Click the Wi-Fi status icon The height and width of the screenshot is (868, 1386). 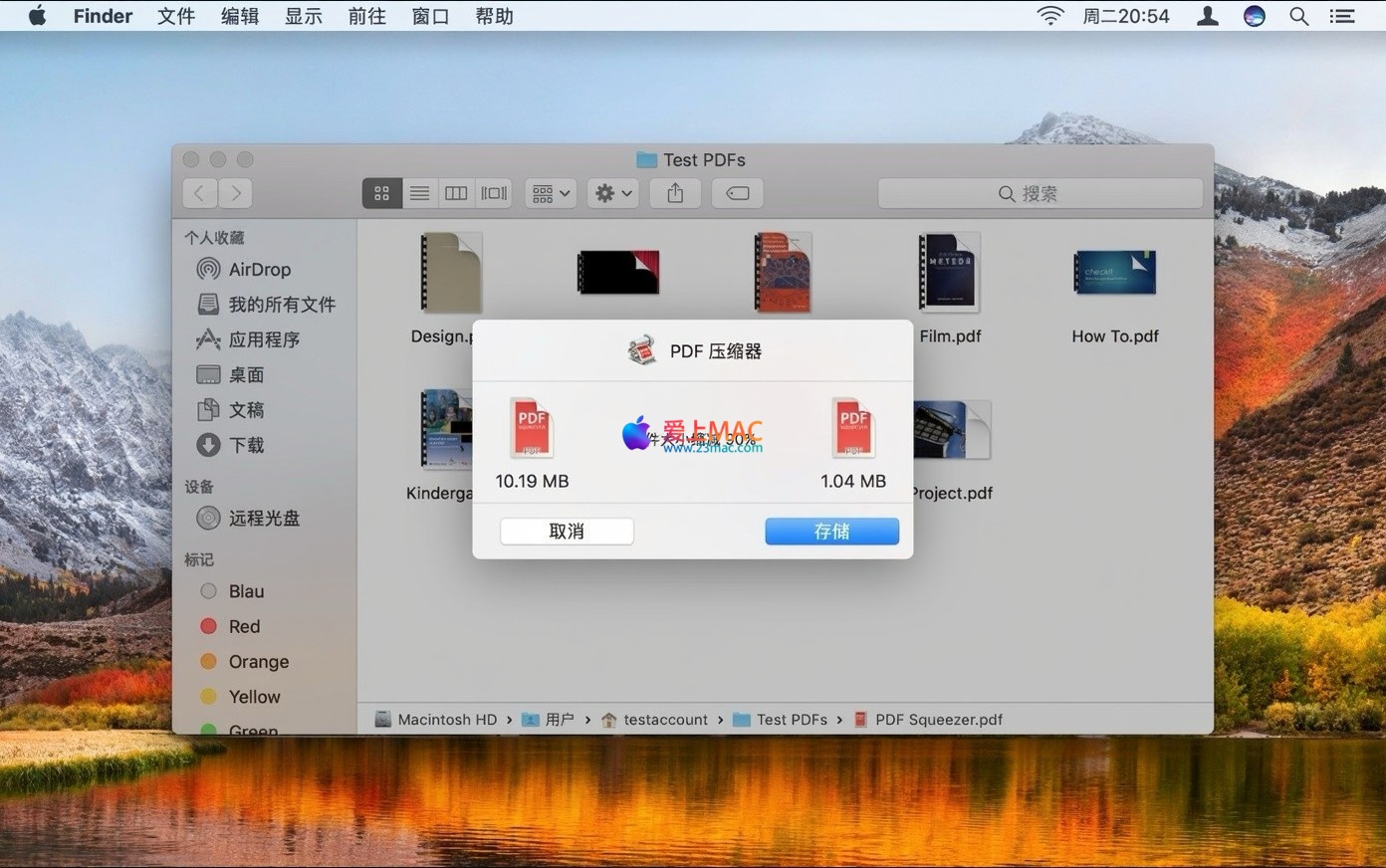pyautogui.click(x=1050, y=16)
